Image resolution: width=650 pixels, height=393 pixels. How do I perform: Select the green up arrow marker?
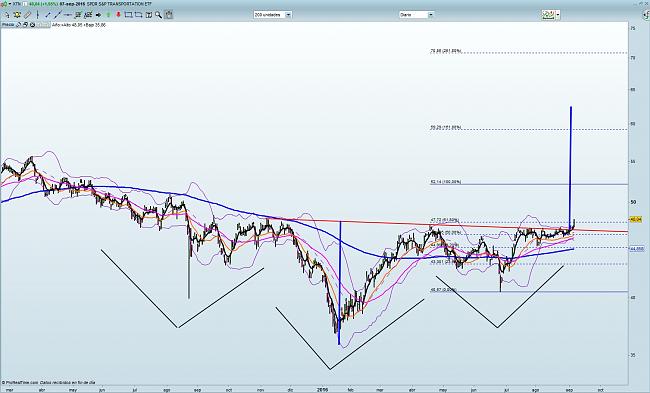108,15
